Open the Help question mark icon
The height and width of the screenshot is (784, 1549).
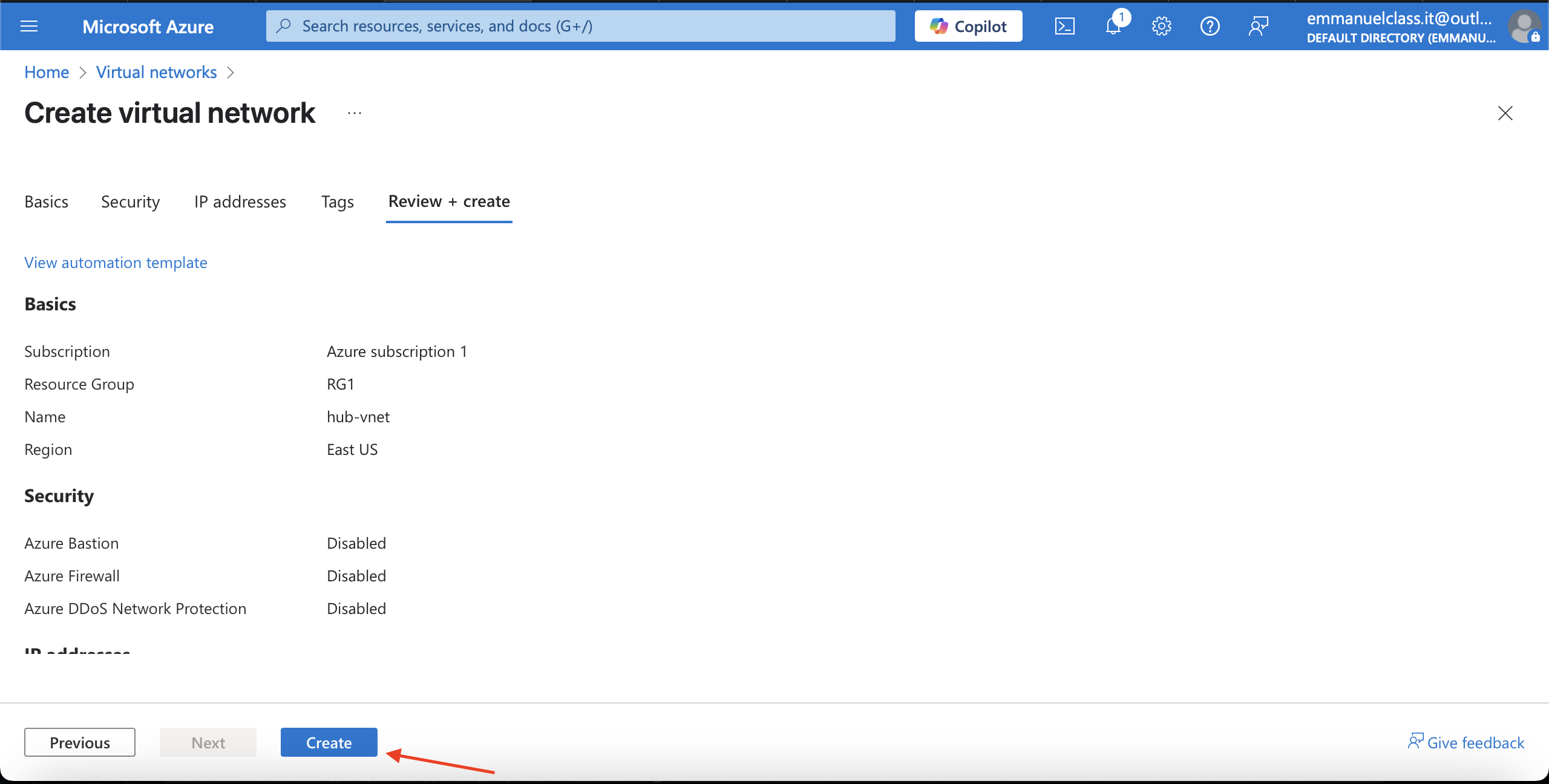(1210, 26)
